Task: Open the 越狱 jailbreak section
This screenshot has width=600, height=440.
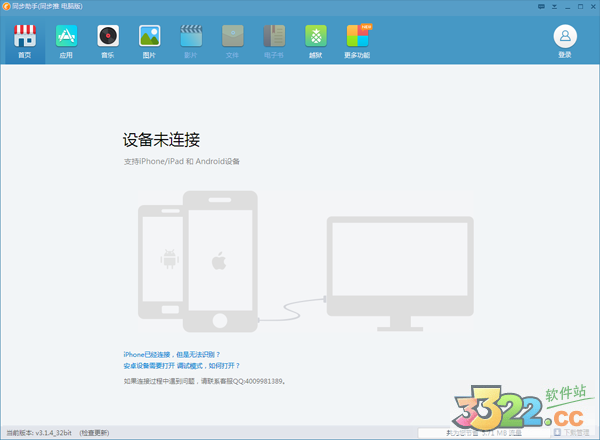Action: 316,42
